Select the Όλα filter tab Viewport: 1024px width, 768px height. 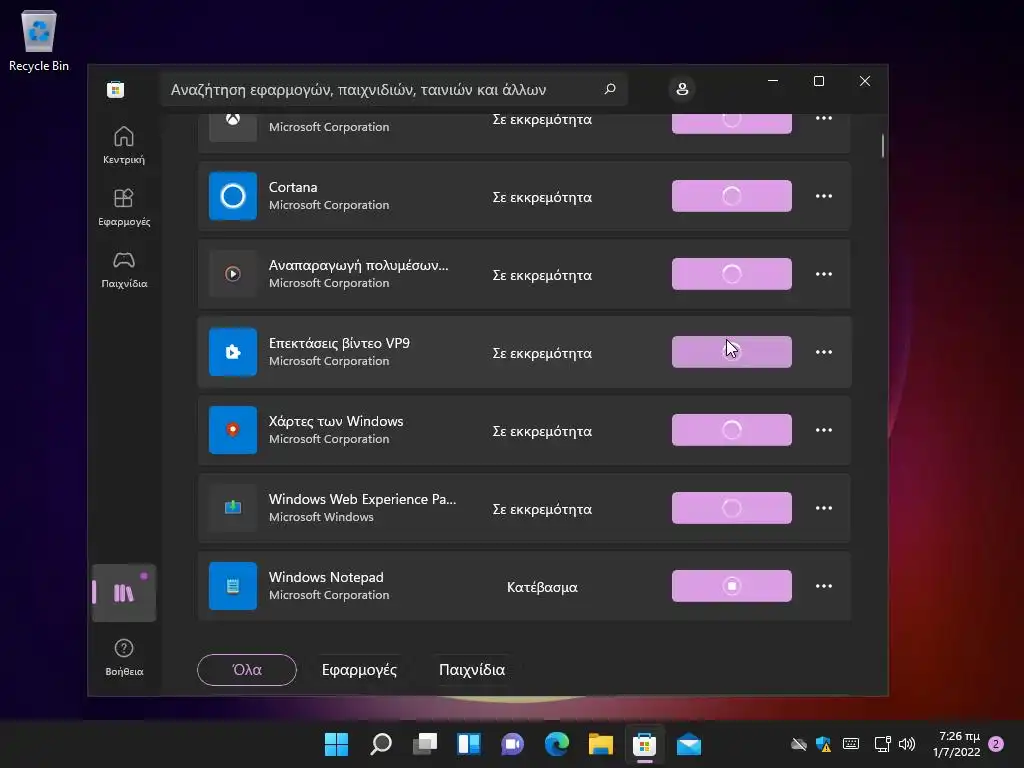coord(247,669)
